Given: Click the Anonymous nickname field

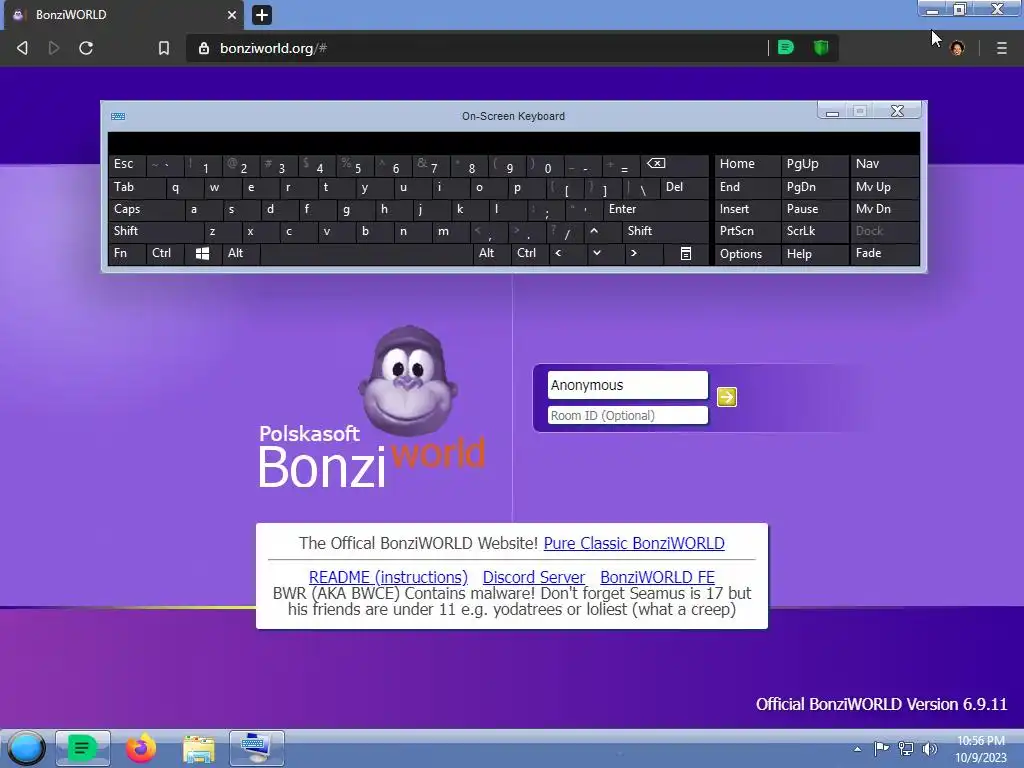Looking at the screenshot, I should (x=627, y=385).
